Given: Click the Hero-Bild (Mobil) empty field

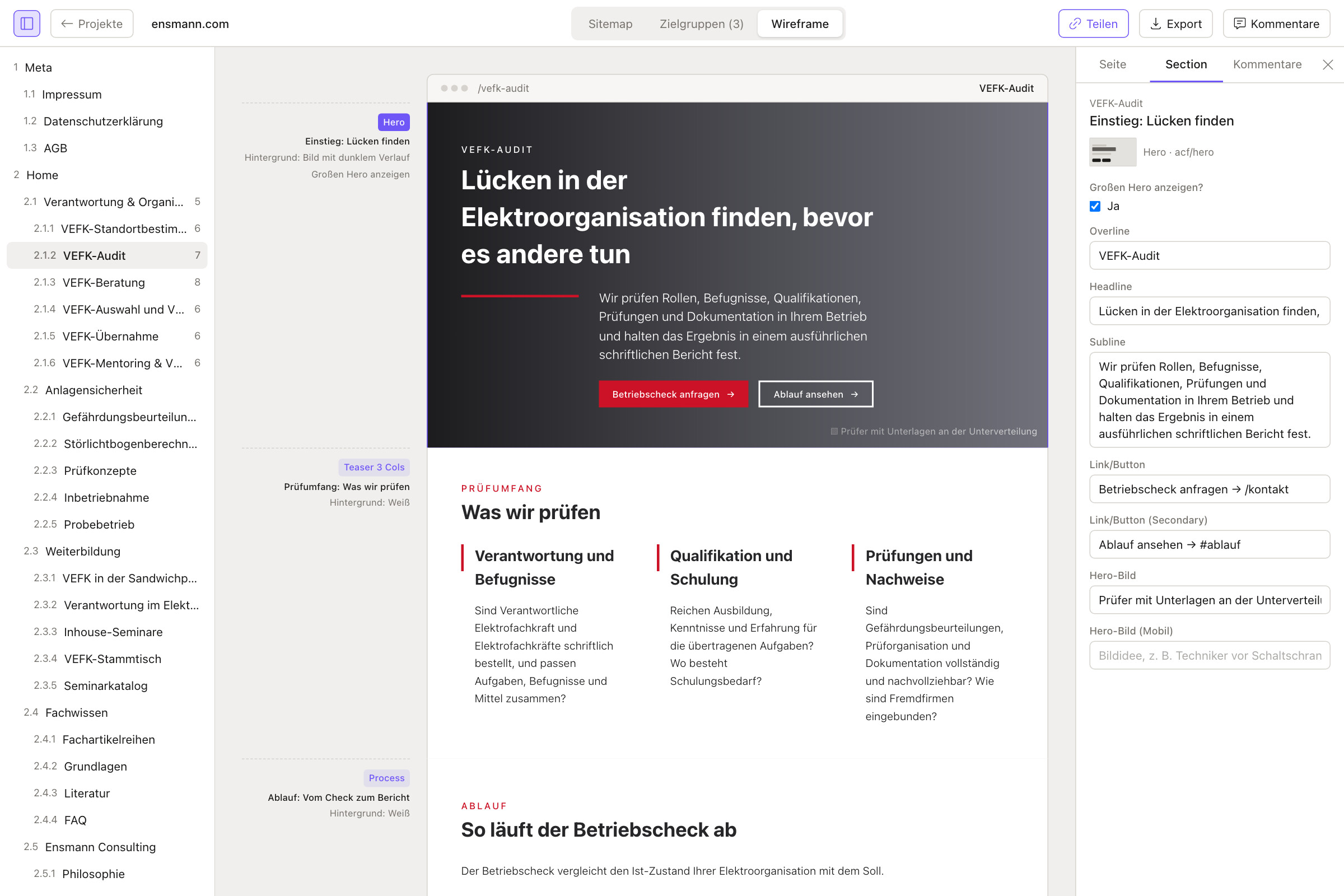Looking at the screenshot, I should [1209, 655].
